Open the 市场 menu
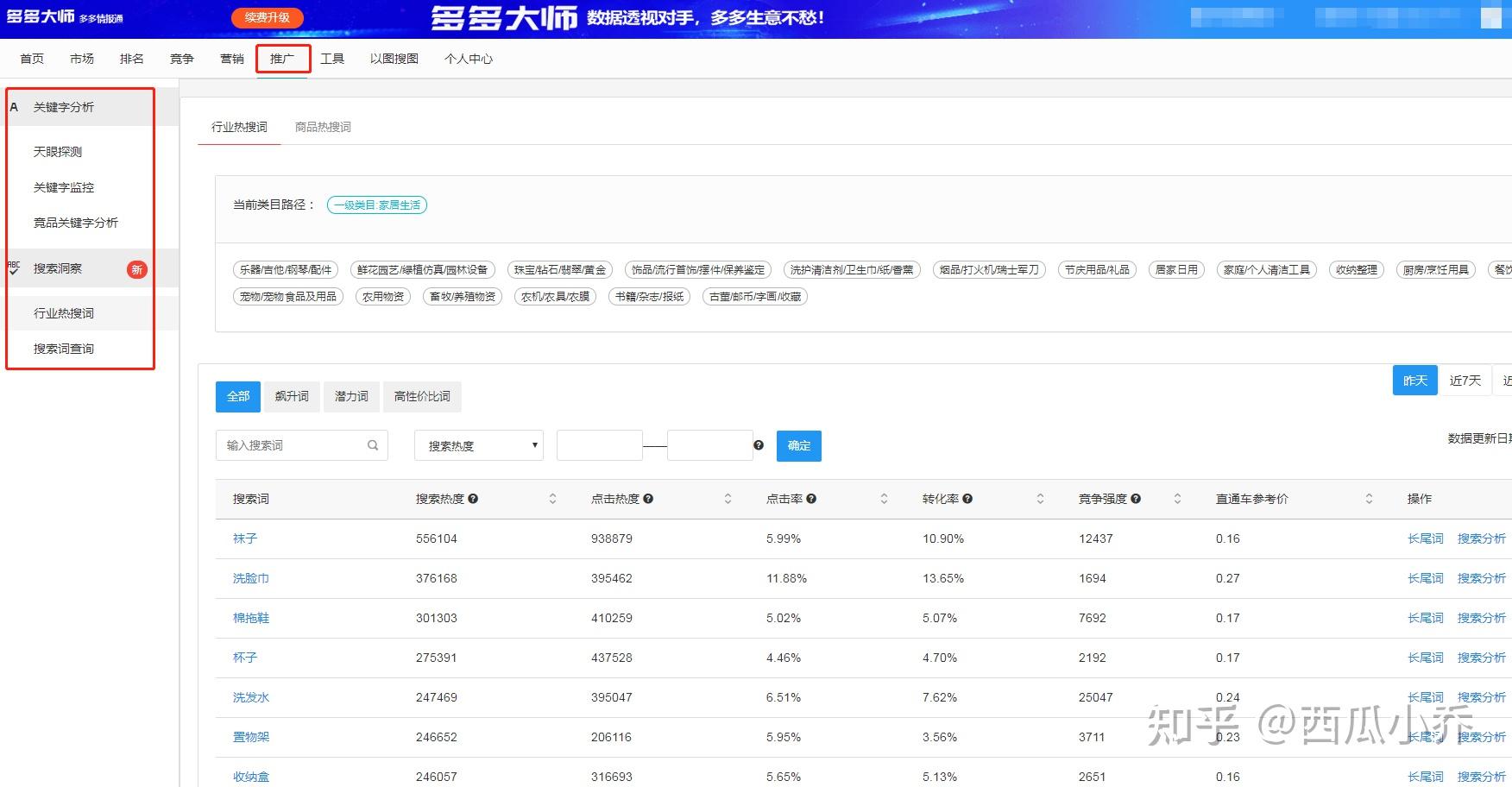The width and height of the screenshot is (1512, 787). 82,59
